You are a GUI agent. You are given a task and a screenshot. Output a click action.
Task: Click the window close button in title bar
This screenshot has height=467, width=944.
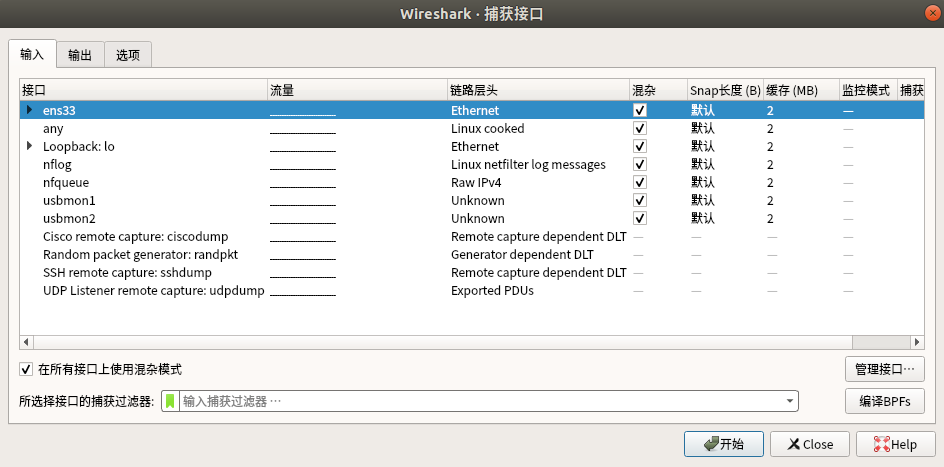(931, 13)
